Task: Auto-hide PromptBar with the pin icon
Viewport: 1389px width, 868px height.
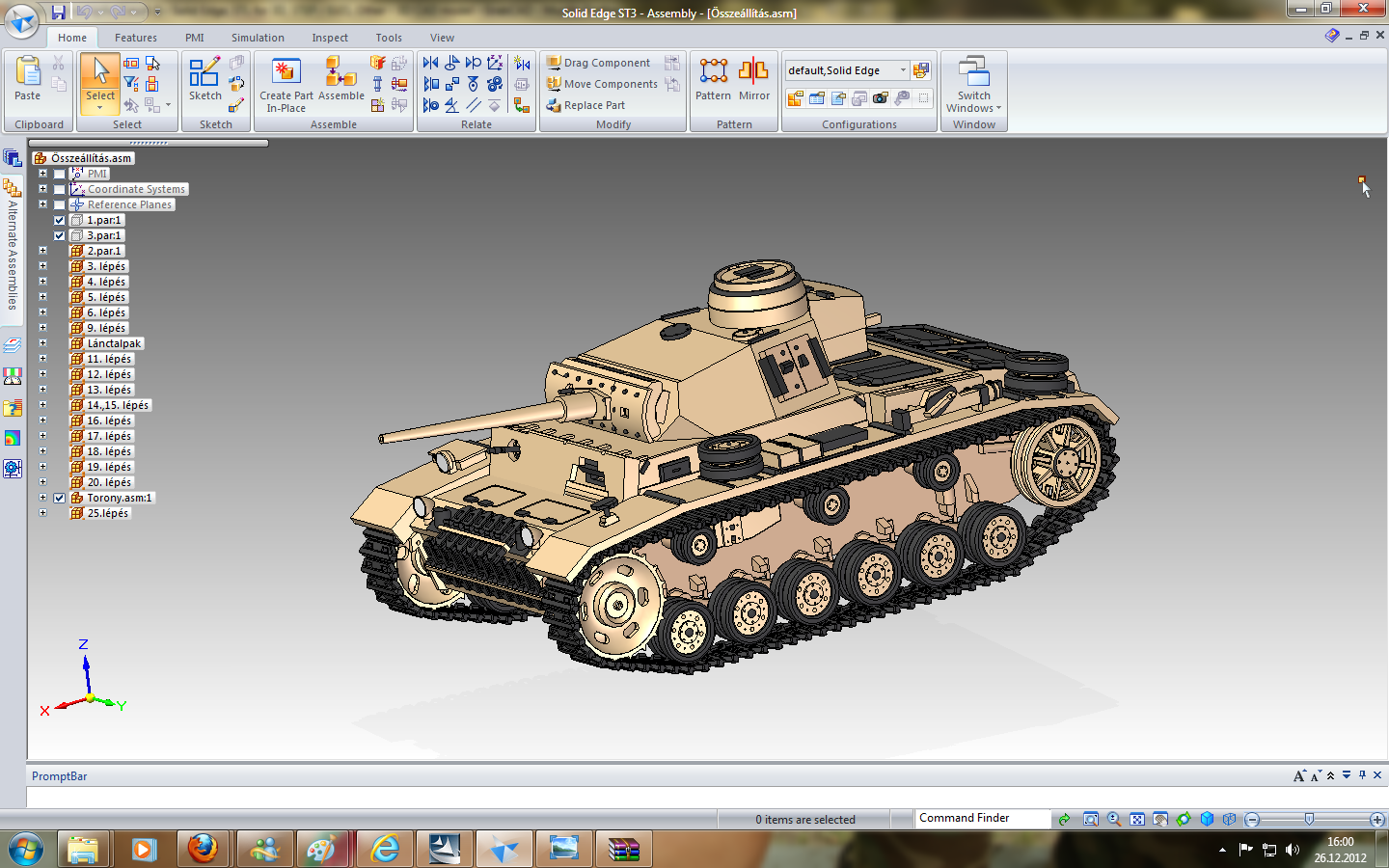Action: (x=1362, y=775)
